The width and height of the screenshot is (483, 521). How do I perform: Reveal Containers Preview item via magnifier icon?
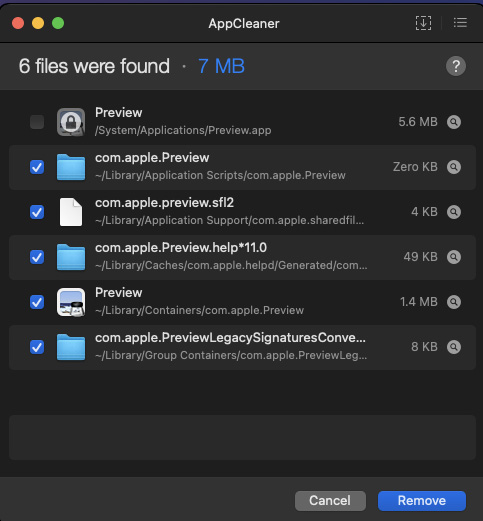pyautogui.click(x=454, y=302)
